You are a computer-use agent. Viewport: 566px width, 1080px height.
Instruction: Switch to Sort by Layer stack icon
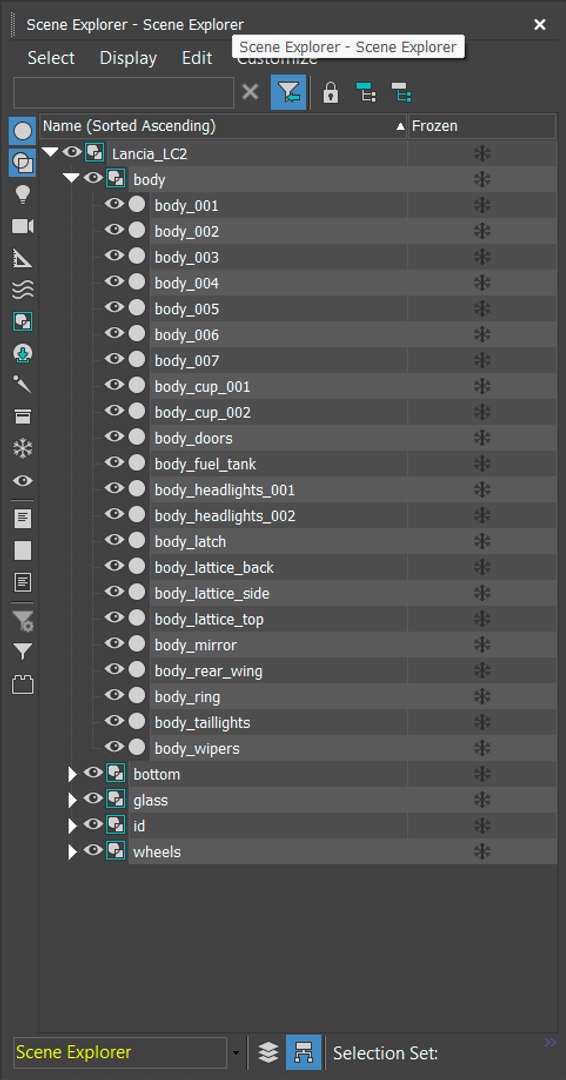[268, 1052]
